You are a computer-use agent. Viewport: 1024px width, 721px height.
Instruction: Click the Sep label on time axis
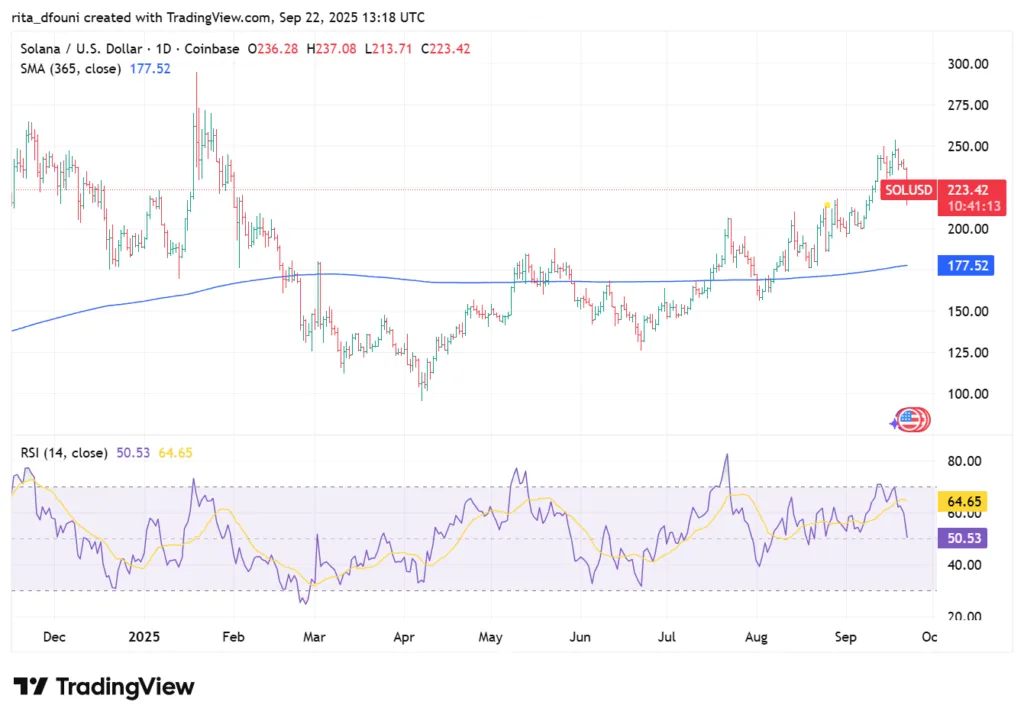848,634
